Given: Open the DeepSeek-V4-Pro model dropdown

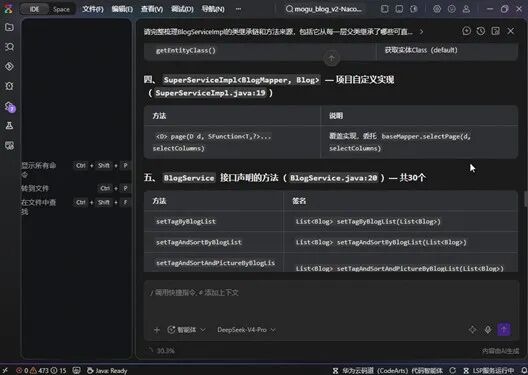Looking at the screenshot, I should (x=246, y=330).
